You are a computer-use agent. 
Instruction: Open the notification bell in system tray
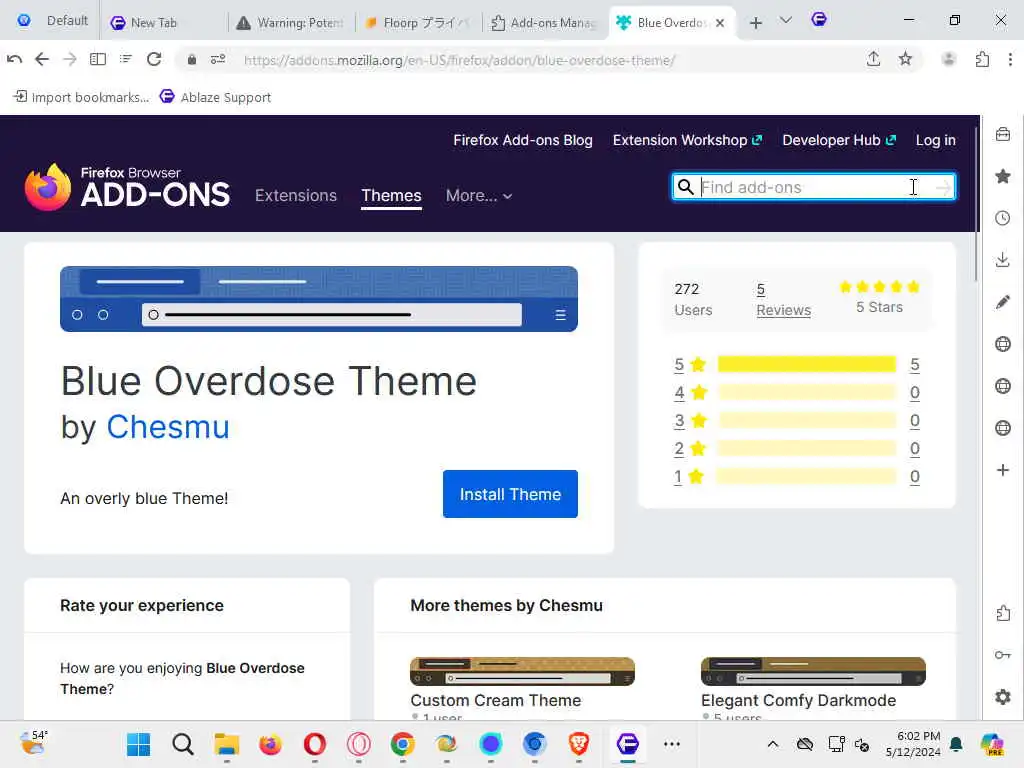pos(956,744)
